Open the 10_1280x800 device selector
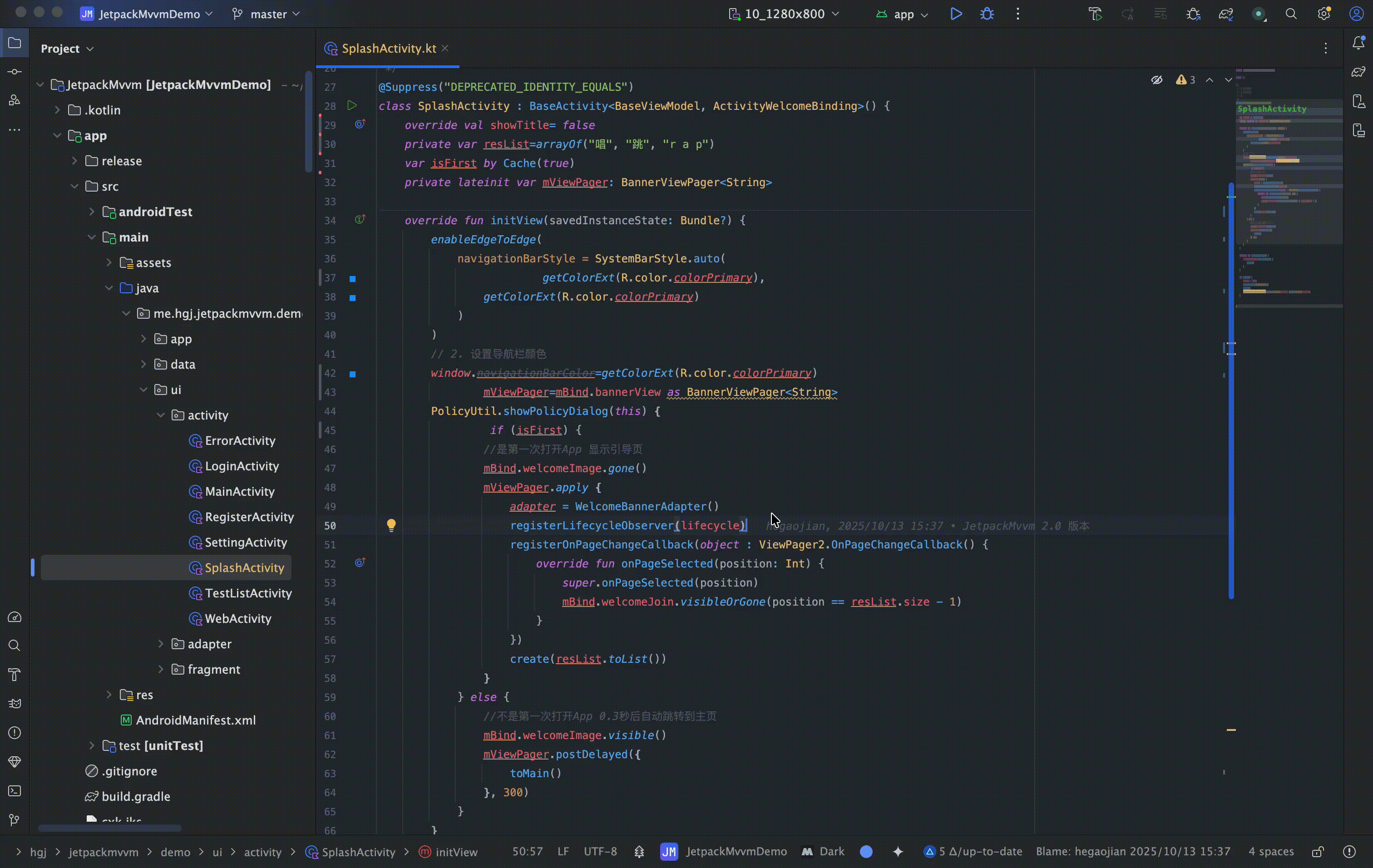 pos(785,14)
